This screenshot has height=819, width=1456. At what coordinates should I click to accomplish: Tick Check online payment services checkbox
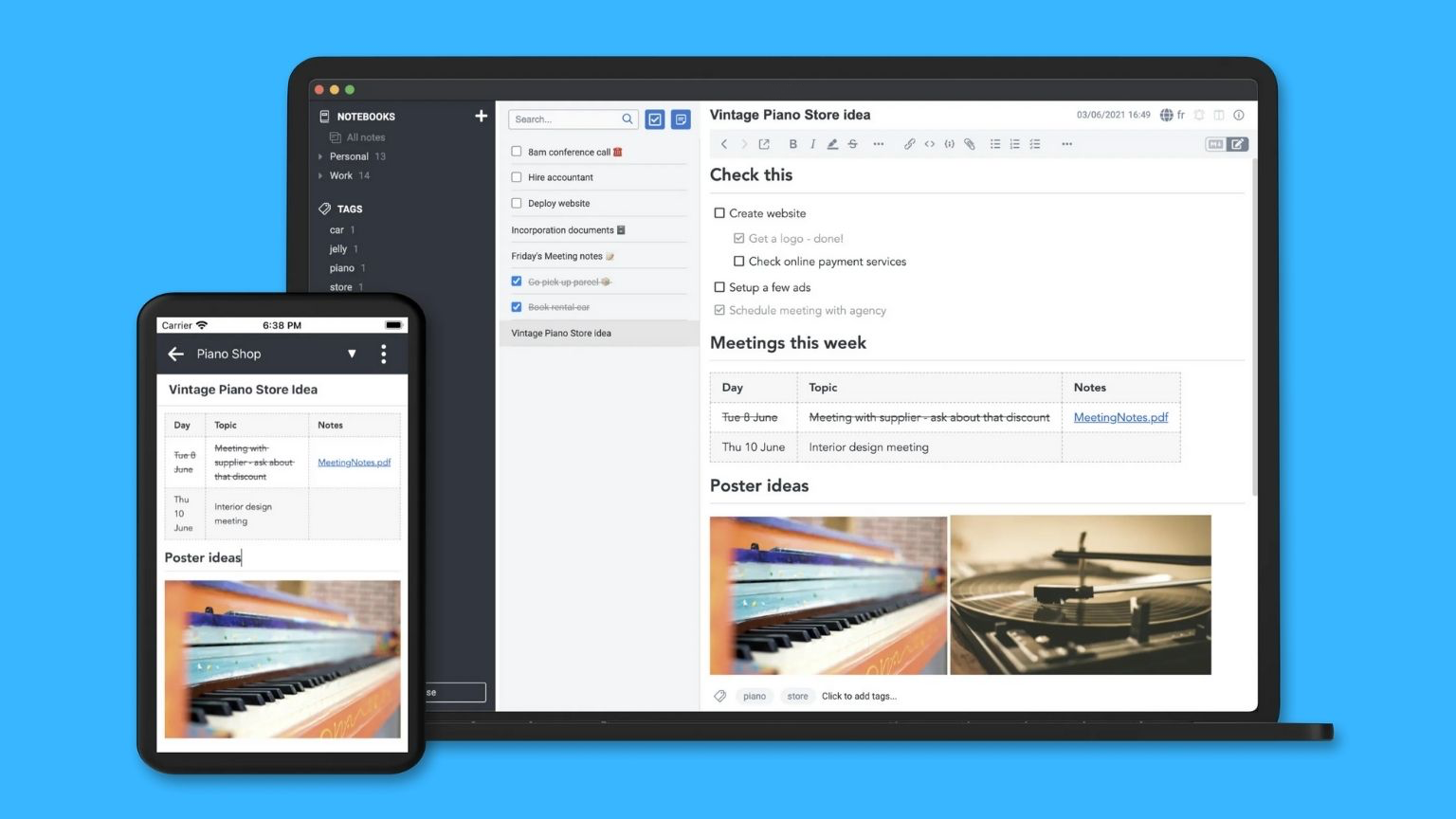(738, 261)
